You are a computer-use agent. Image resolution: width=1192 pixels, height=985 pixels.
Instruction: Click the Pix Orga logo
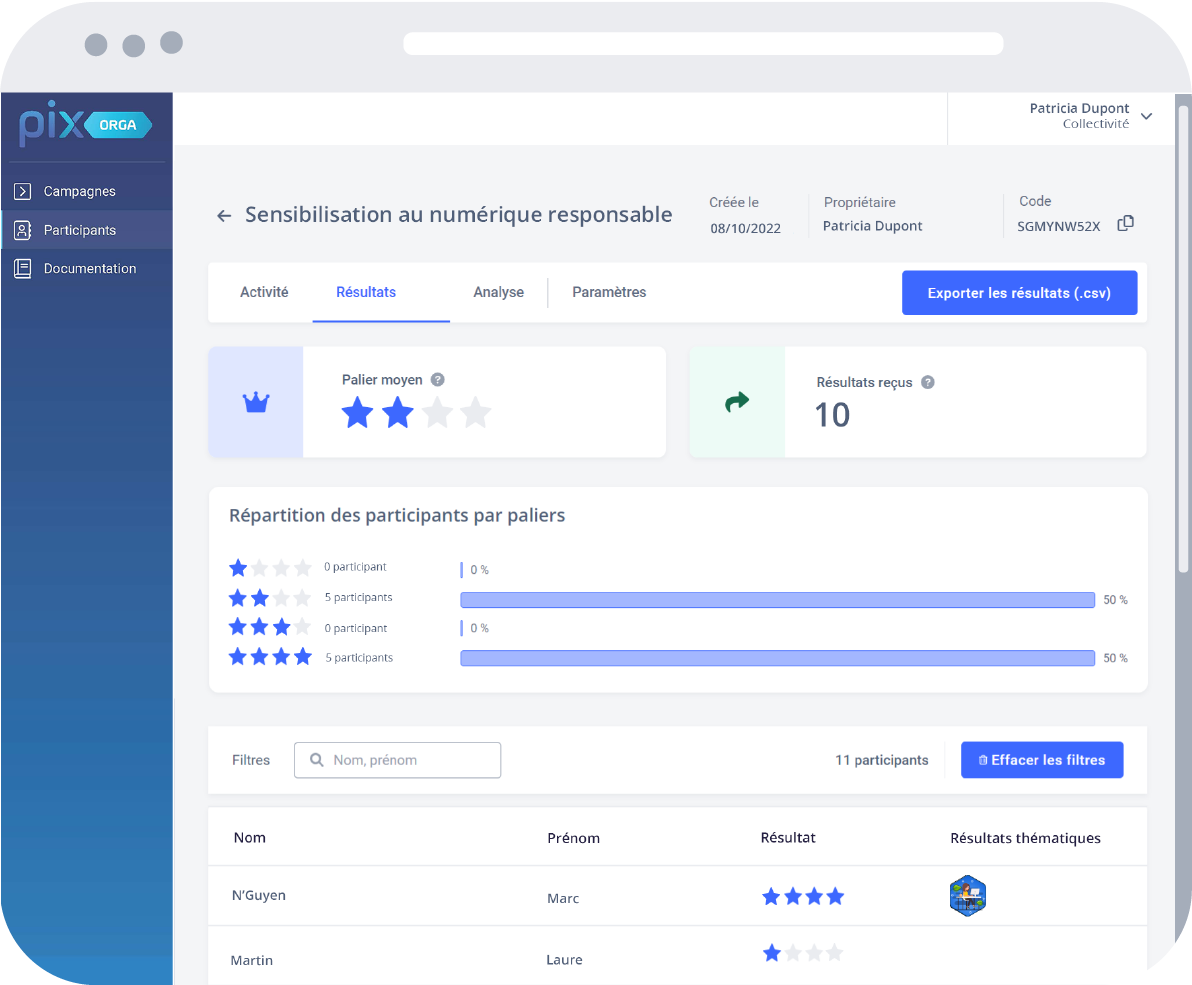pyautogui.click(x=86, y=124)
